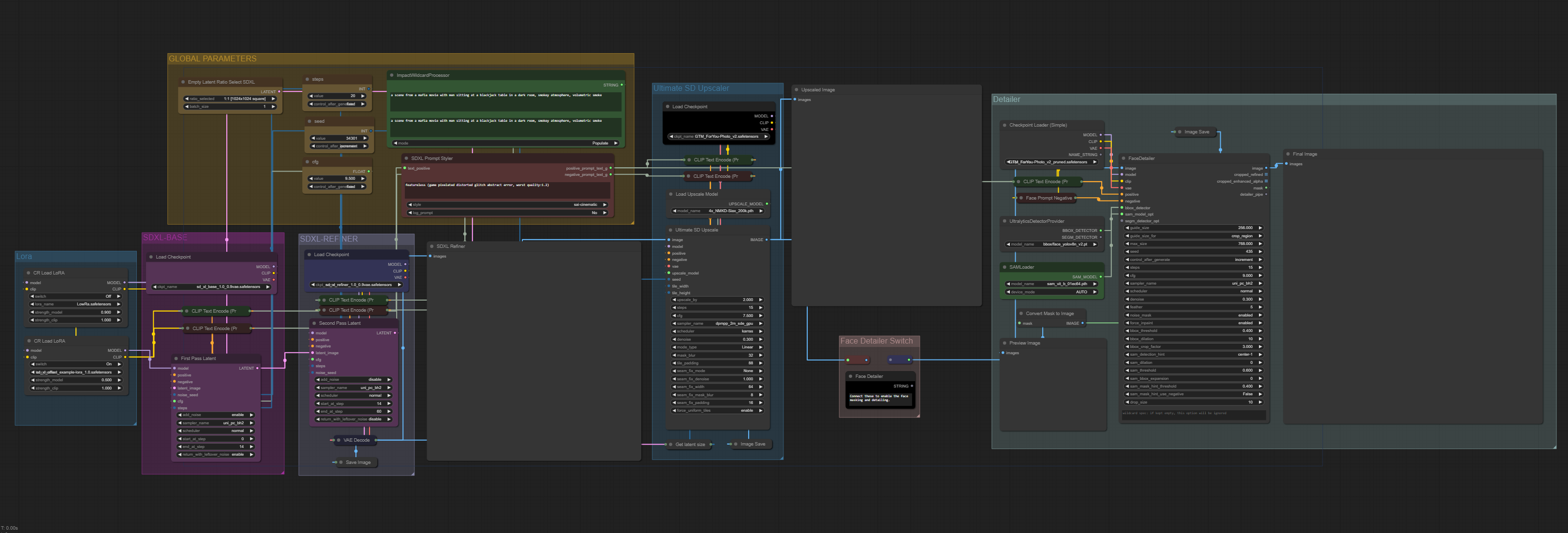
Task: Click the SDXL Prompt Styler collapse dot
Action: tap(406, 158)
